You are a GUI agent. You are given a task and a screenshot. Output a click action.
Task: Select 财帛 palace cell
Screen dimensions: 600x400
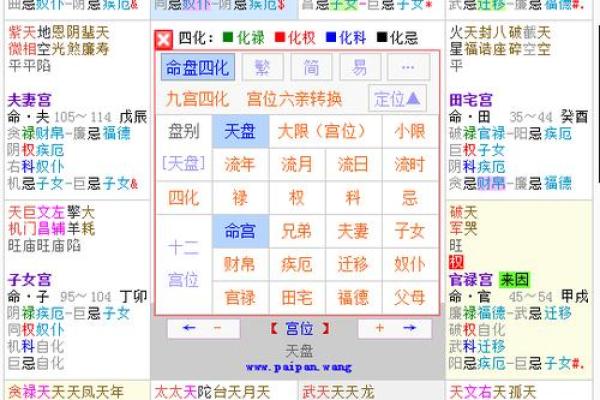[240, 264]
